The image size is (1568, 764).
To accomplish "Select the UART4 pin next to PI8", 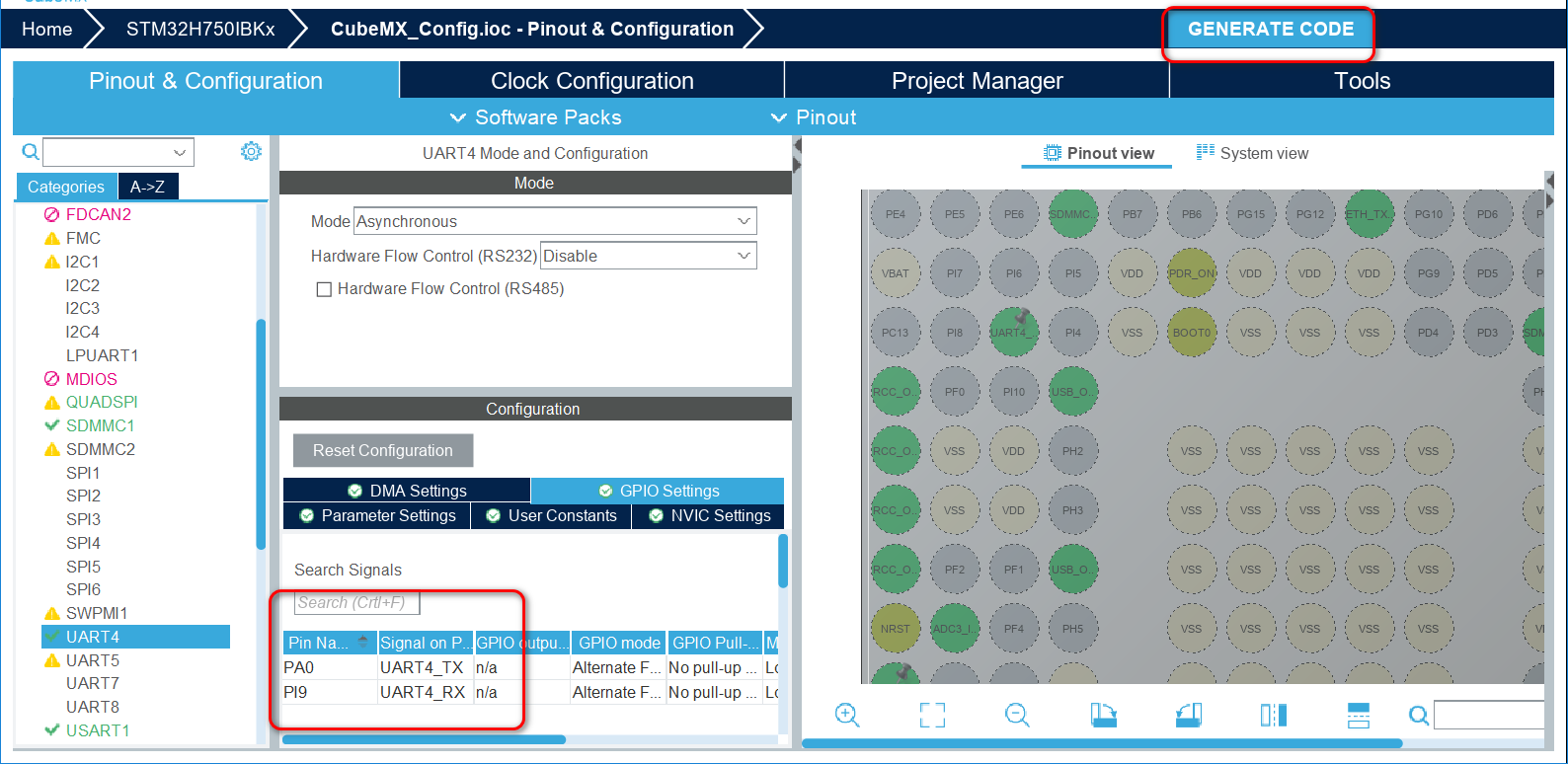I will pos(1014,333).
